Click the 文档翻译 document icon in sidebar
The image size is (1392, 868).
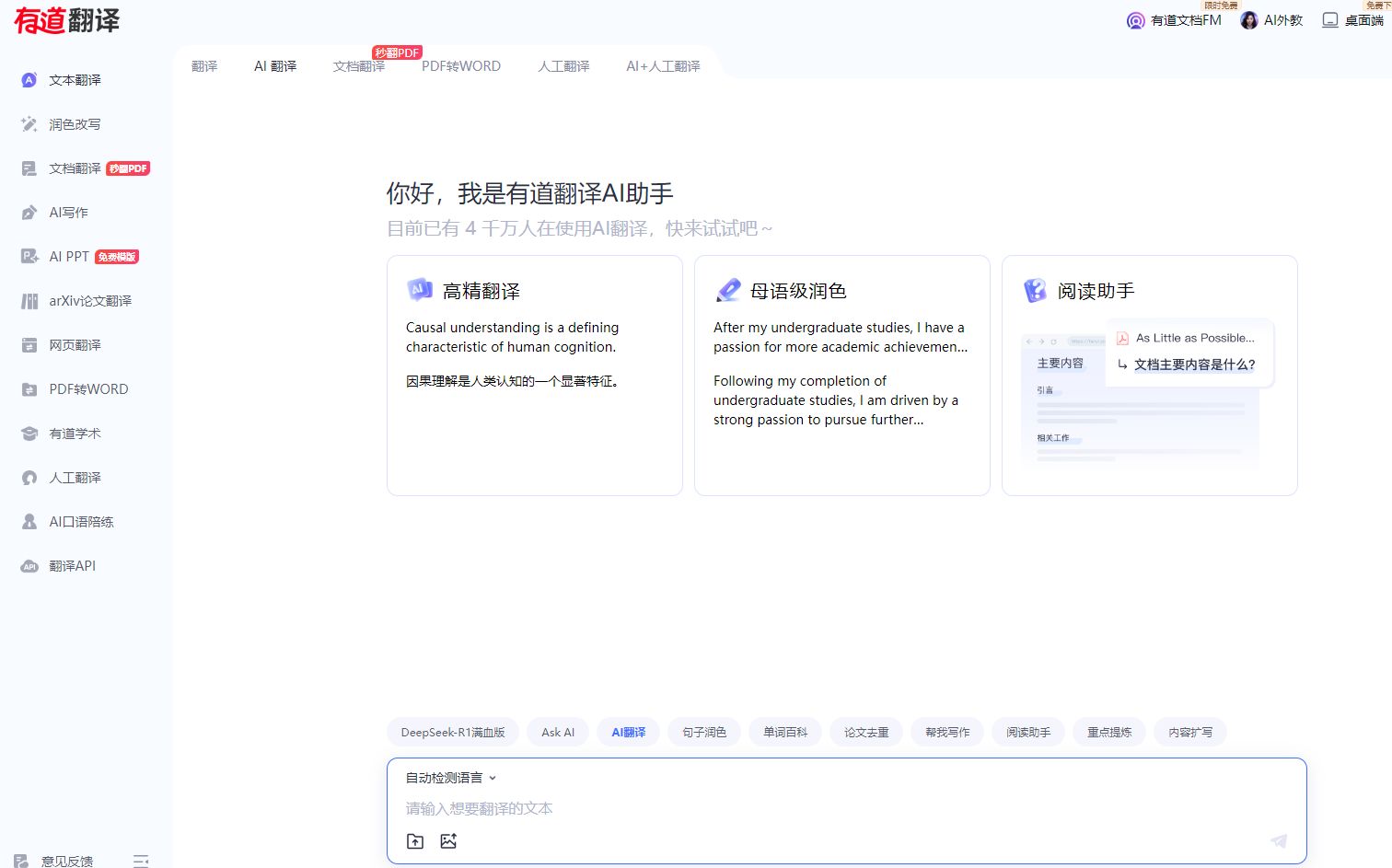point(29,168)
